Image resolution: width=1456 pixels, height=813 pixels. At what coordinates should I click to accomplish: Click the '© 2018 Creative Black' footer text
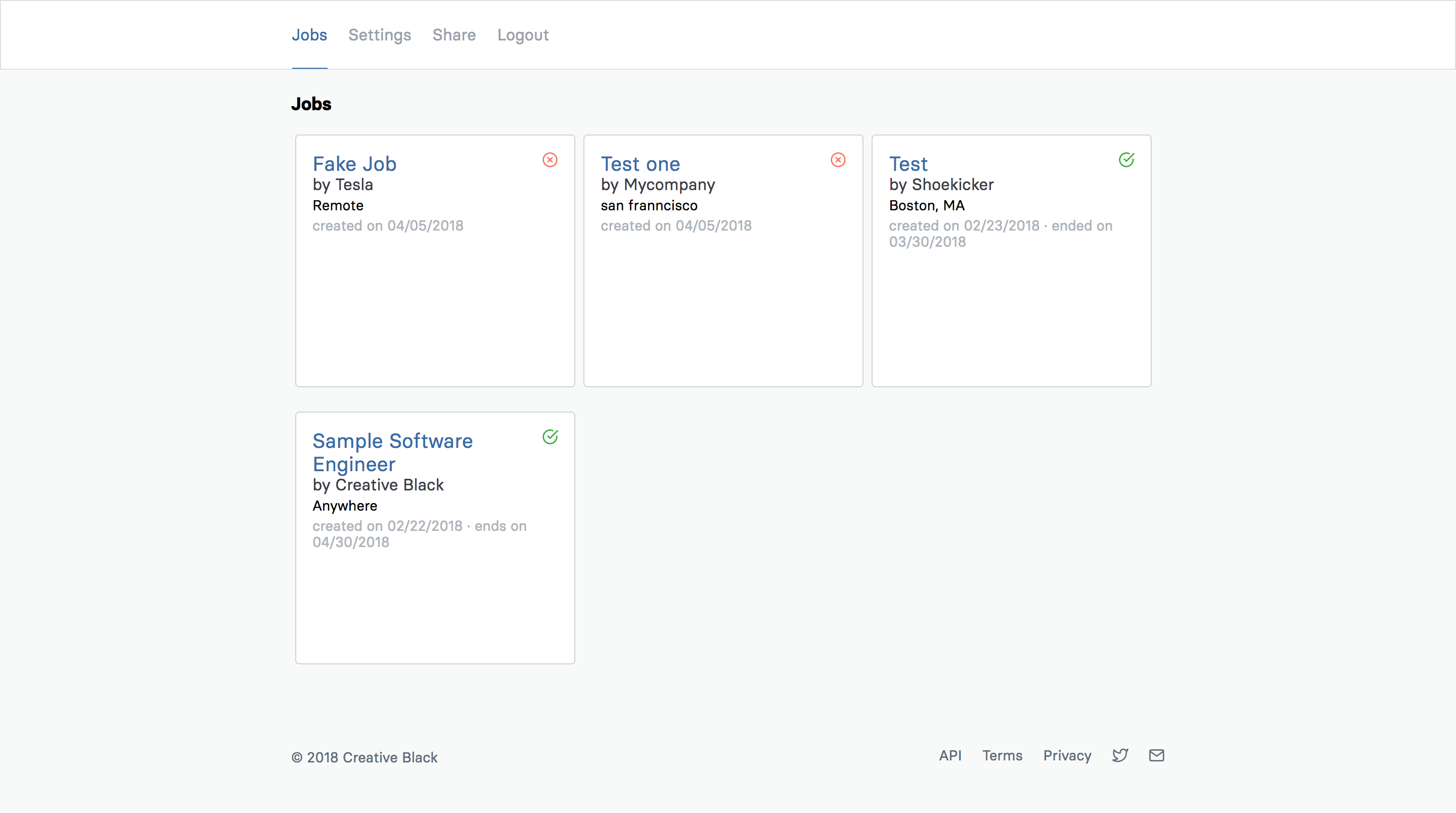coord(365,757)
